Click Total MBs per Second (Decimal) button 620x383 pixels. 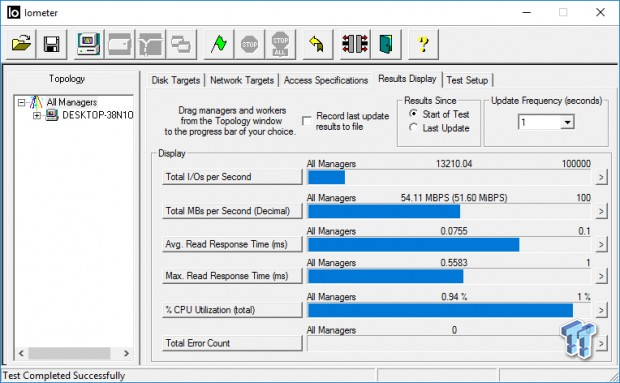[x=232, y=211]
